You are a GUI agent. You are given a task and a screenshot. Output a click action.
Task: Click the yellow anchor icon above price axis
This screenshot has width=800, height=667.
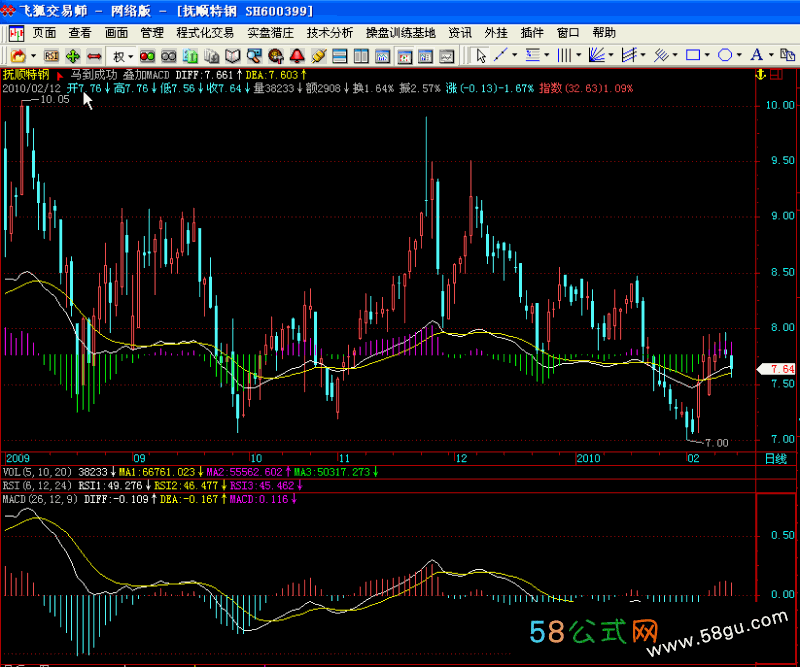click(761, 75)
